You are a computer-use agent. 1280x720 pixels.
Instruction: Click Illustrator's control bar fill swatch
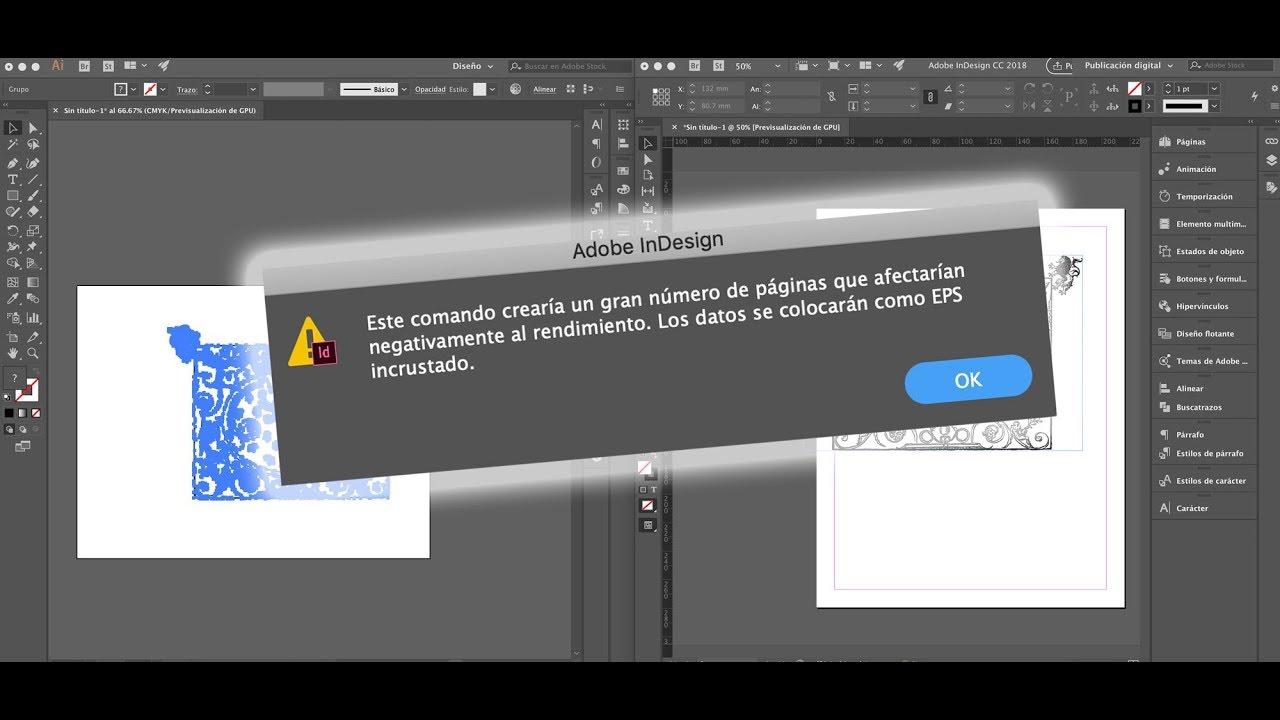(120, 89)
